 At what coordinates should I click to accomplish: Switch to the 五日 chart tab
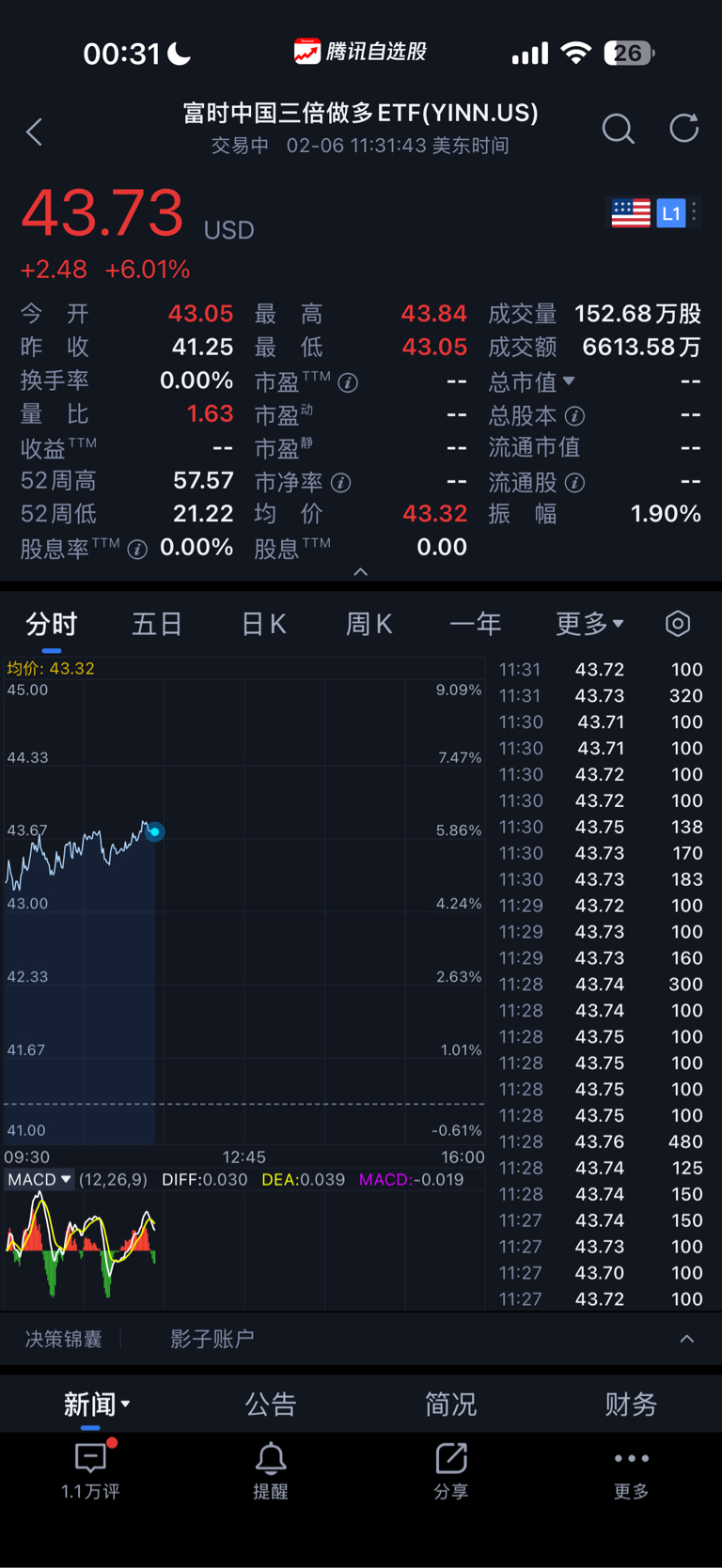(157, 624)
